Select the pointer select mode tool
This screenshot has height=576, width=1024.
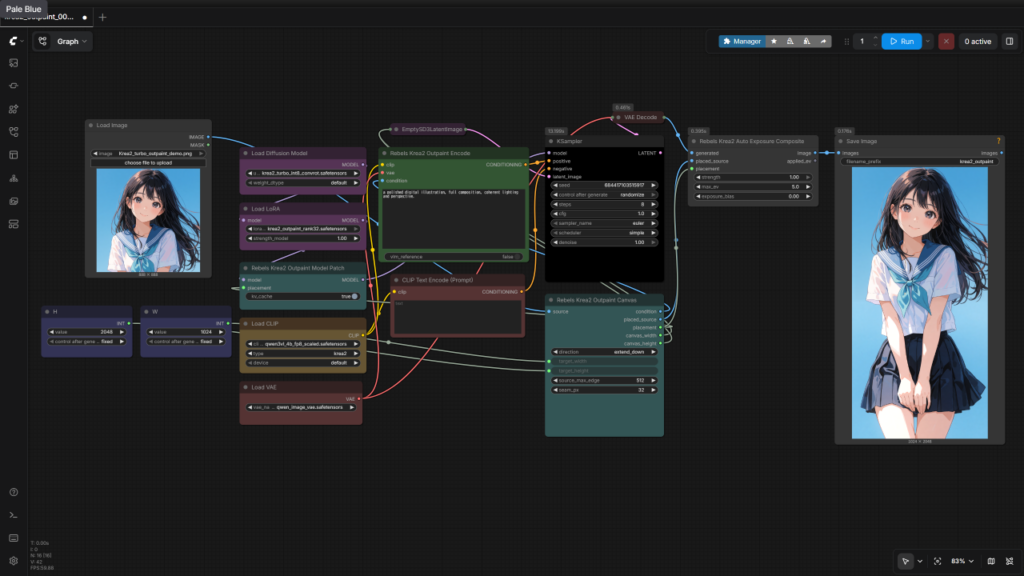pos(905,561)
